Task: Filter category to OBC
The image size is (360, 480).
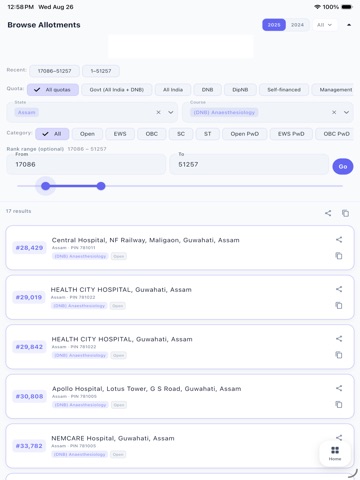Action: pyautogui.click(x=152, y=134)
